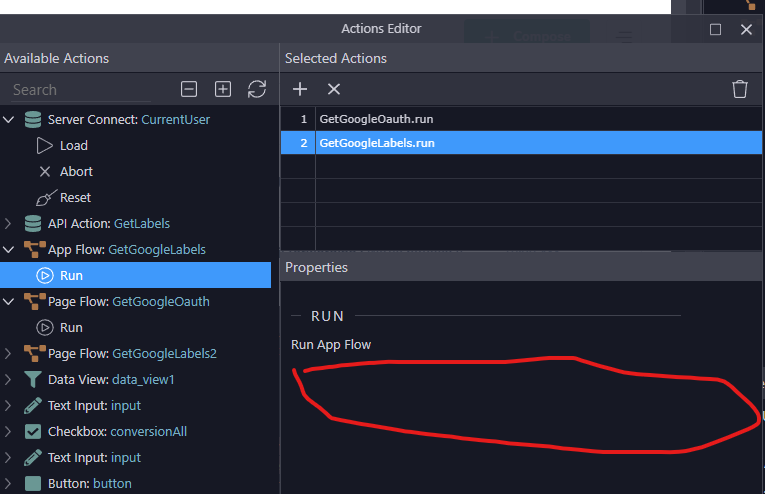Viewport: 765px width, 494px height.
Task: Click data_view1 label text
Action: point(143,379)
